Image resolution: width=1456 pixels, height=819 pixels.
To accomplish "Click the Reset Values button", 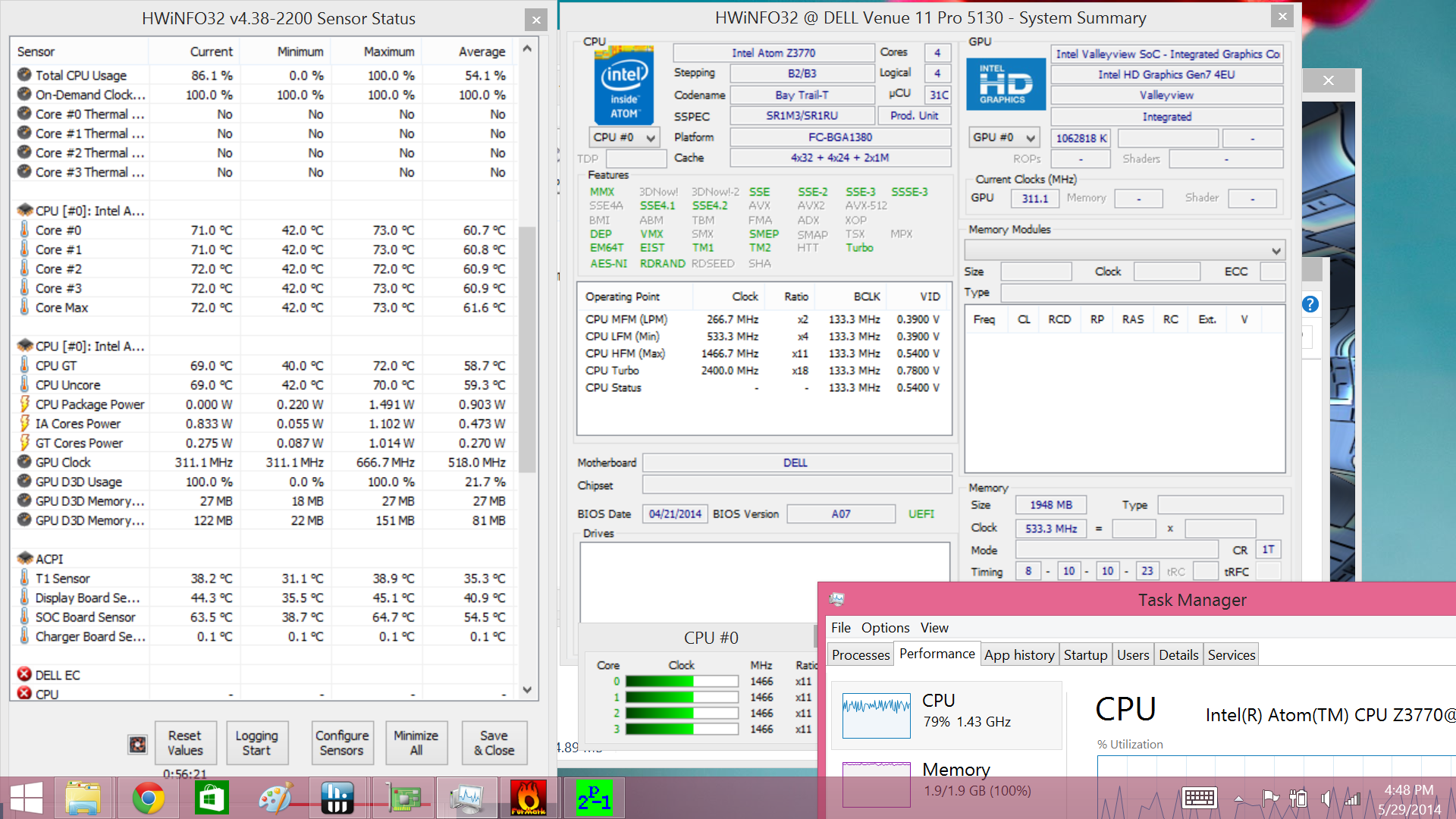I will tap(185, 742).
